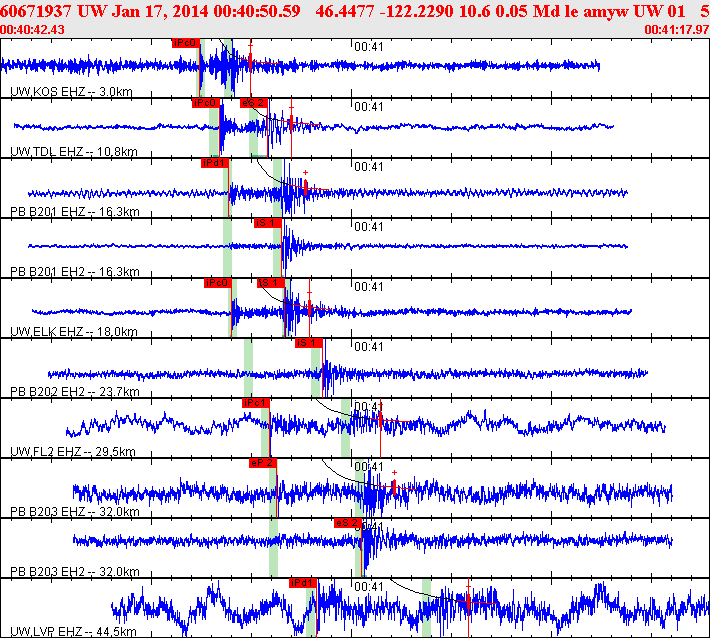The height and width of the screenshot is (638, 710).
Task: Click the iPc0 pick flag on ELK trace
Action: pos(218,283)
